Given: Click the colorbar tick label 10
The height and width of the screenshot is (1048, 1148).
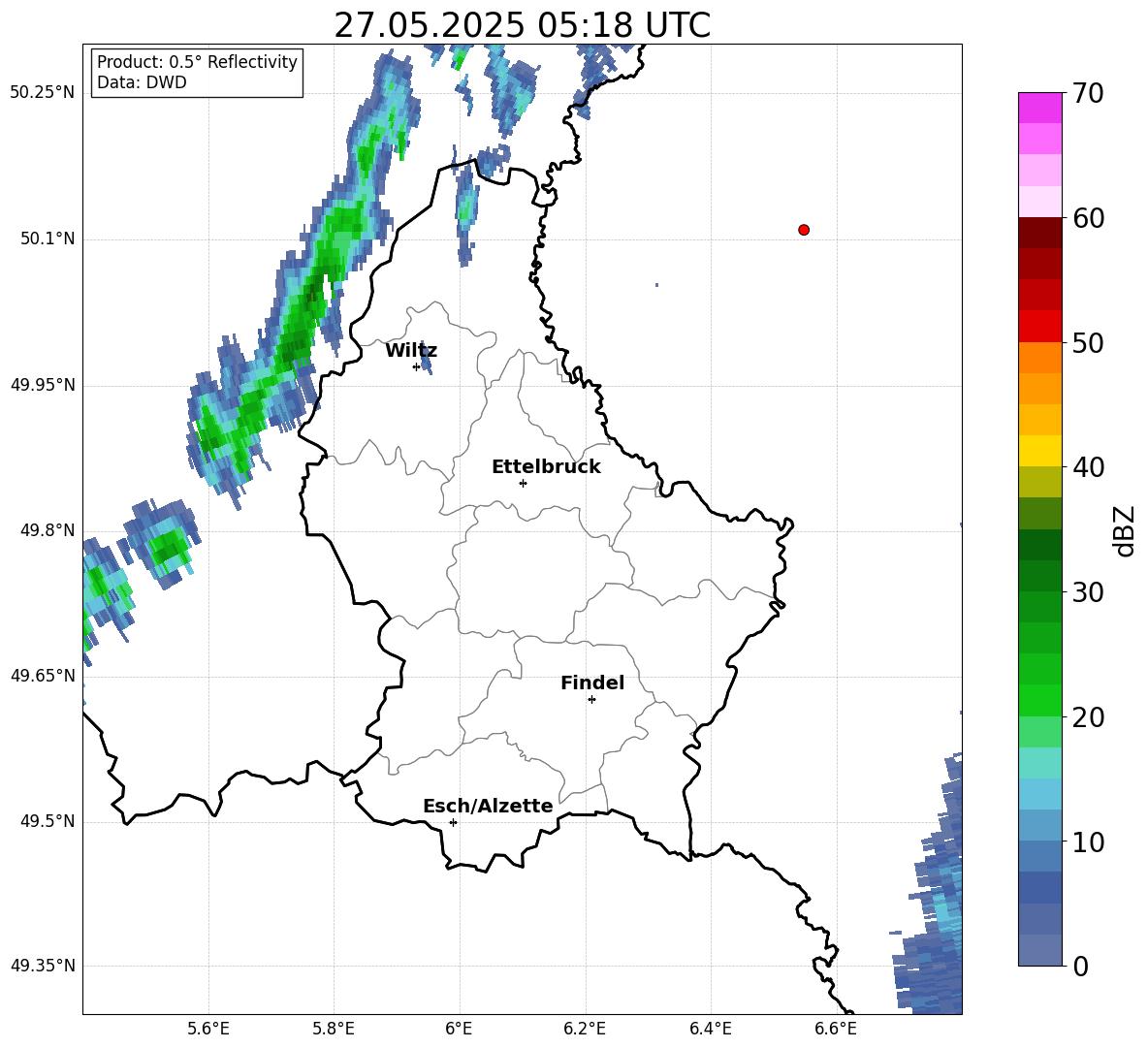Looking at the screenshot, I should pos(1089,842).
